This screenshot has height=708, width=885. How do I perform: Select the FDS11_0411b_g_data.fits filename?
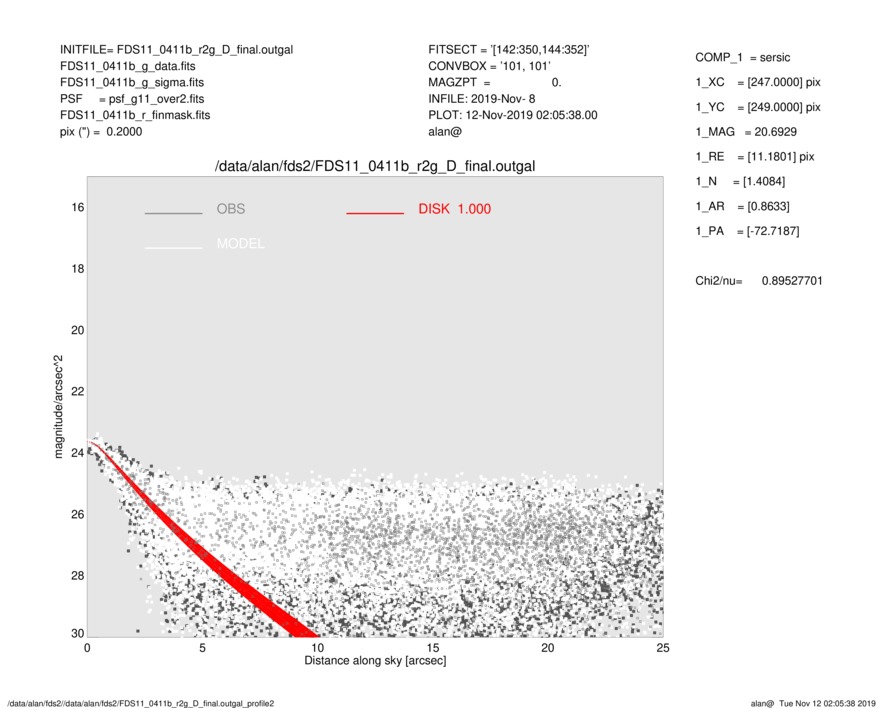(x=128, y=66)
